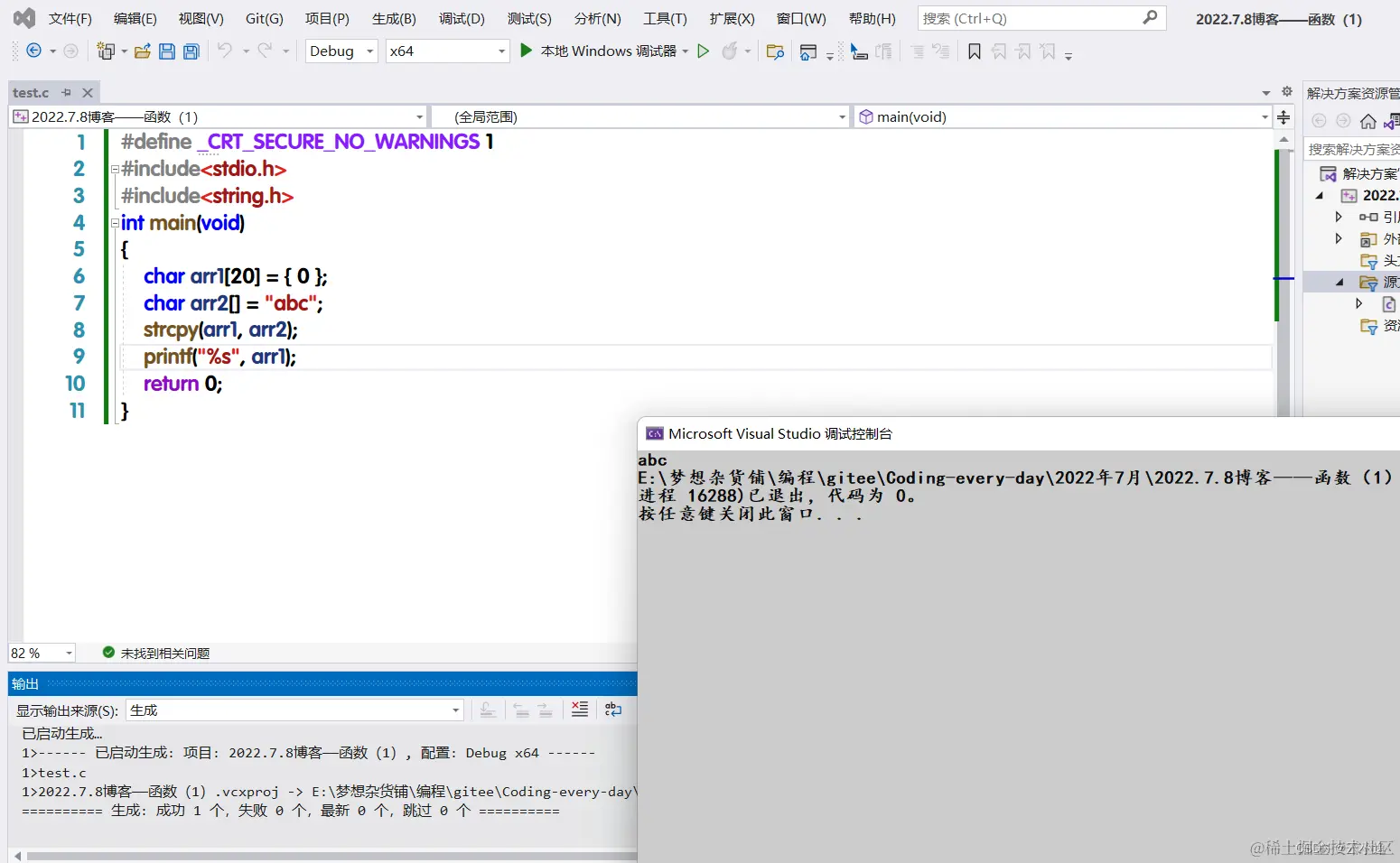Click the Solution Explorer back arrow
The width and height of the screenshot is (1400, 863).
[1319, 121]
